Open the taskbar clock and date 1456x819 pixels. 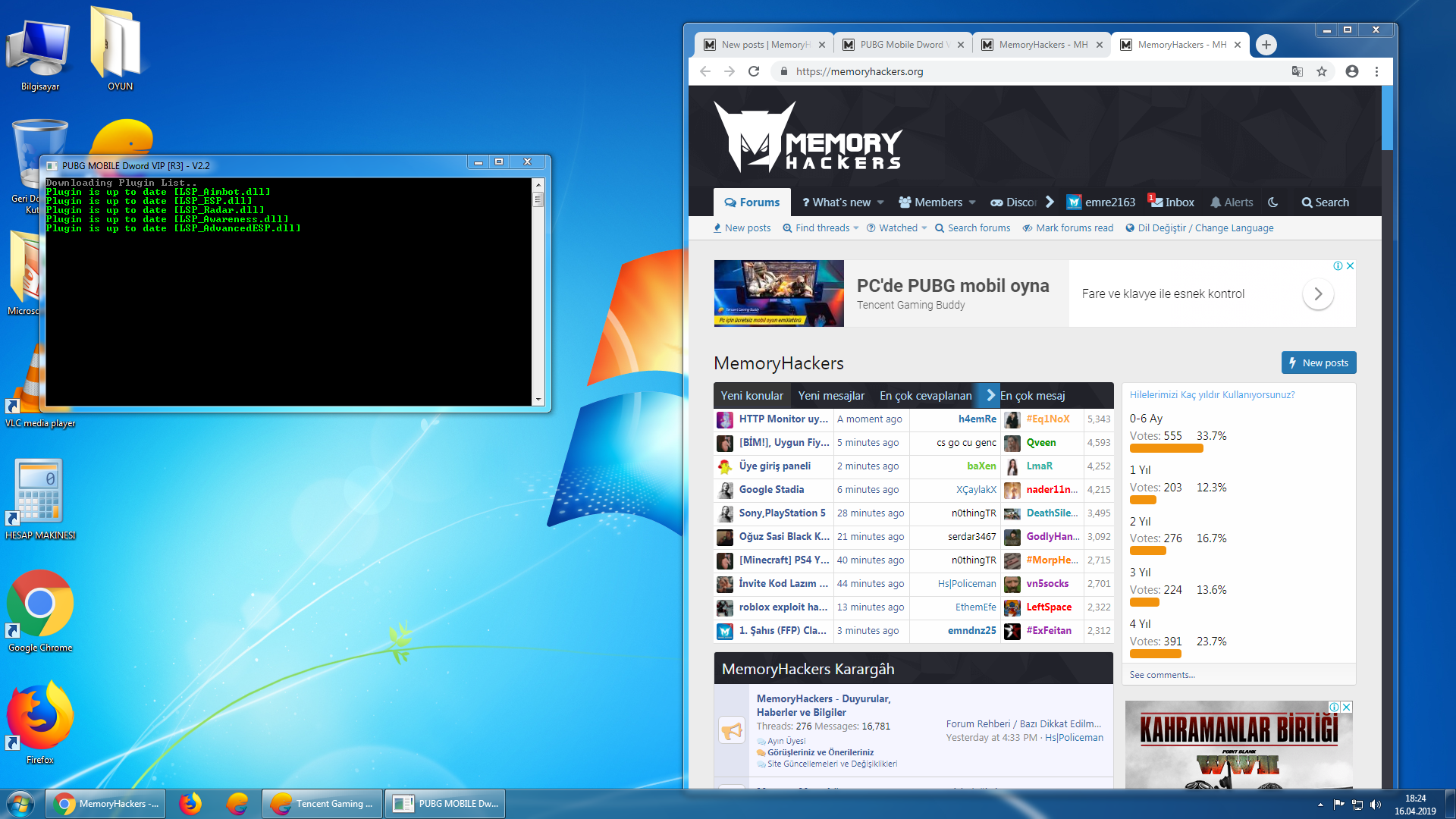(x=1415, y=805)
